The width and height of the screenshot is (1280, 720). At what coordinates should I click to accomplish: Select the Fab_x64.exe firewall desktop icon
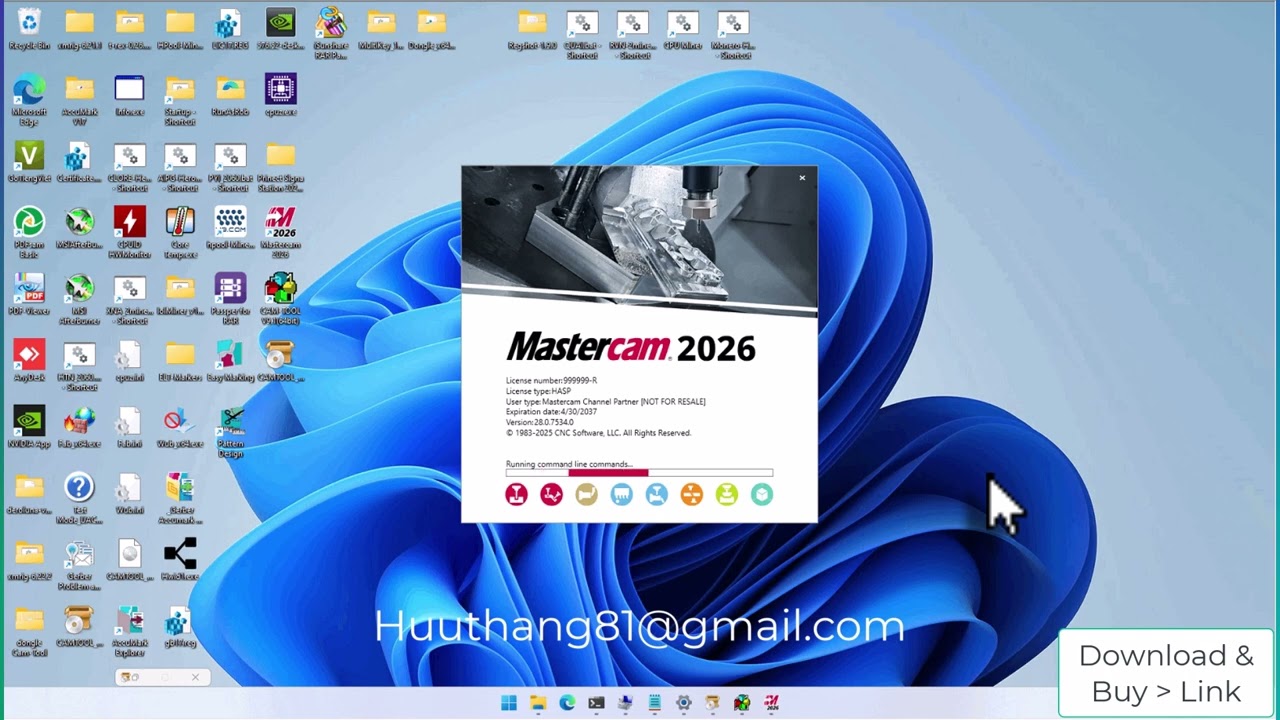tap(79, 427)
